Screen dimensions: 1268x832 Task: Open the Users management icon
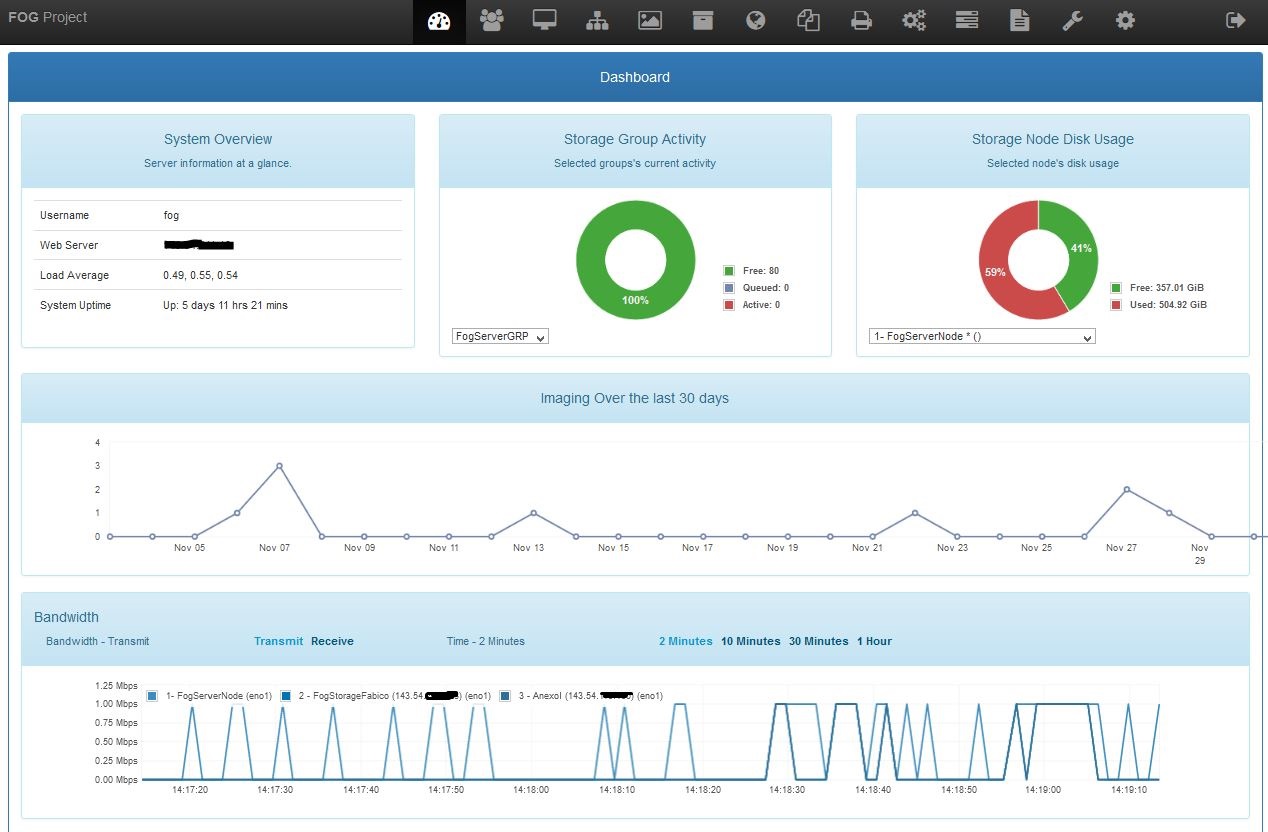[x=491, y=20]
